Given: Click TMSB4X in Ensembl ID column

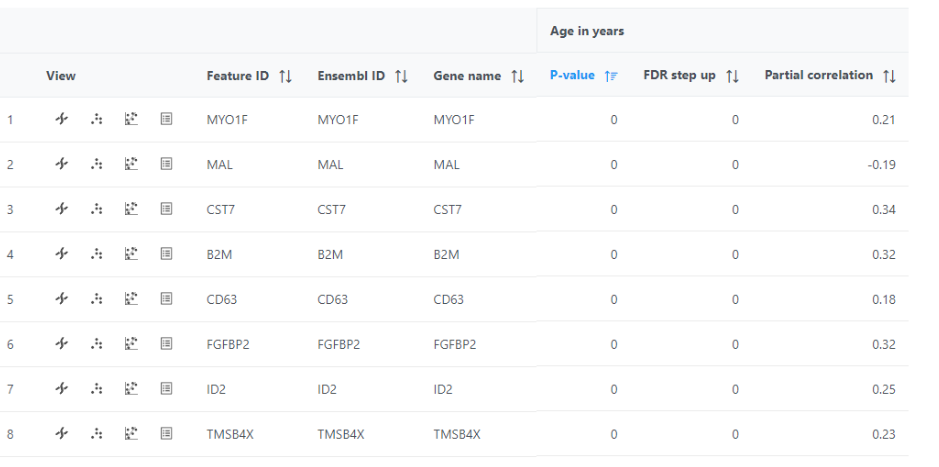Looking at the screenshot, I should 341,434.
